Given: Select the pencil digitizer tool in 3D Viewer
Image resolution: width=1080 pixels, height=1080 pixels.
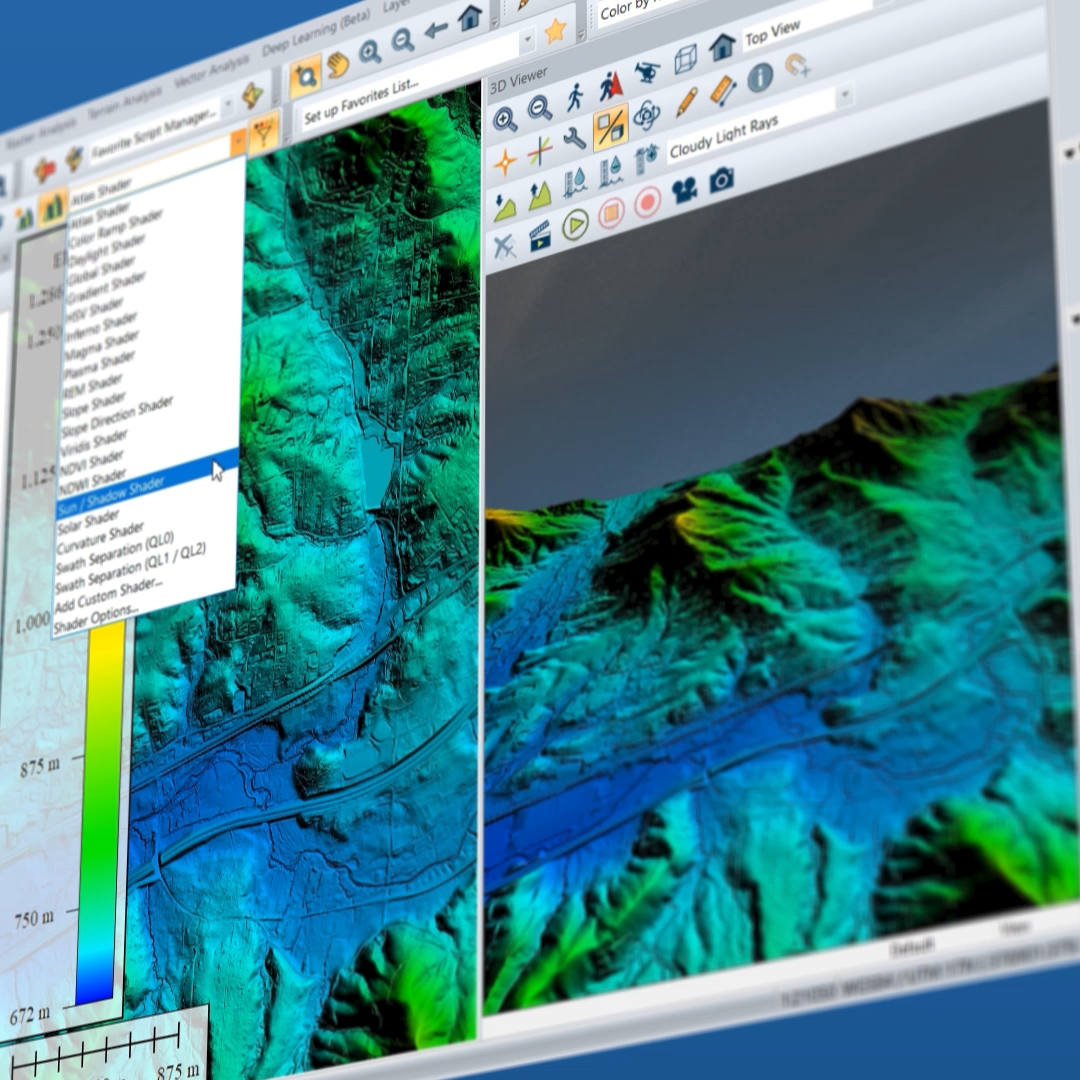Looking at the screenshot, I should (x=687, y=101).
